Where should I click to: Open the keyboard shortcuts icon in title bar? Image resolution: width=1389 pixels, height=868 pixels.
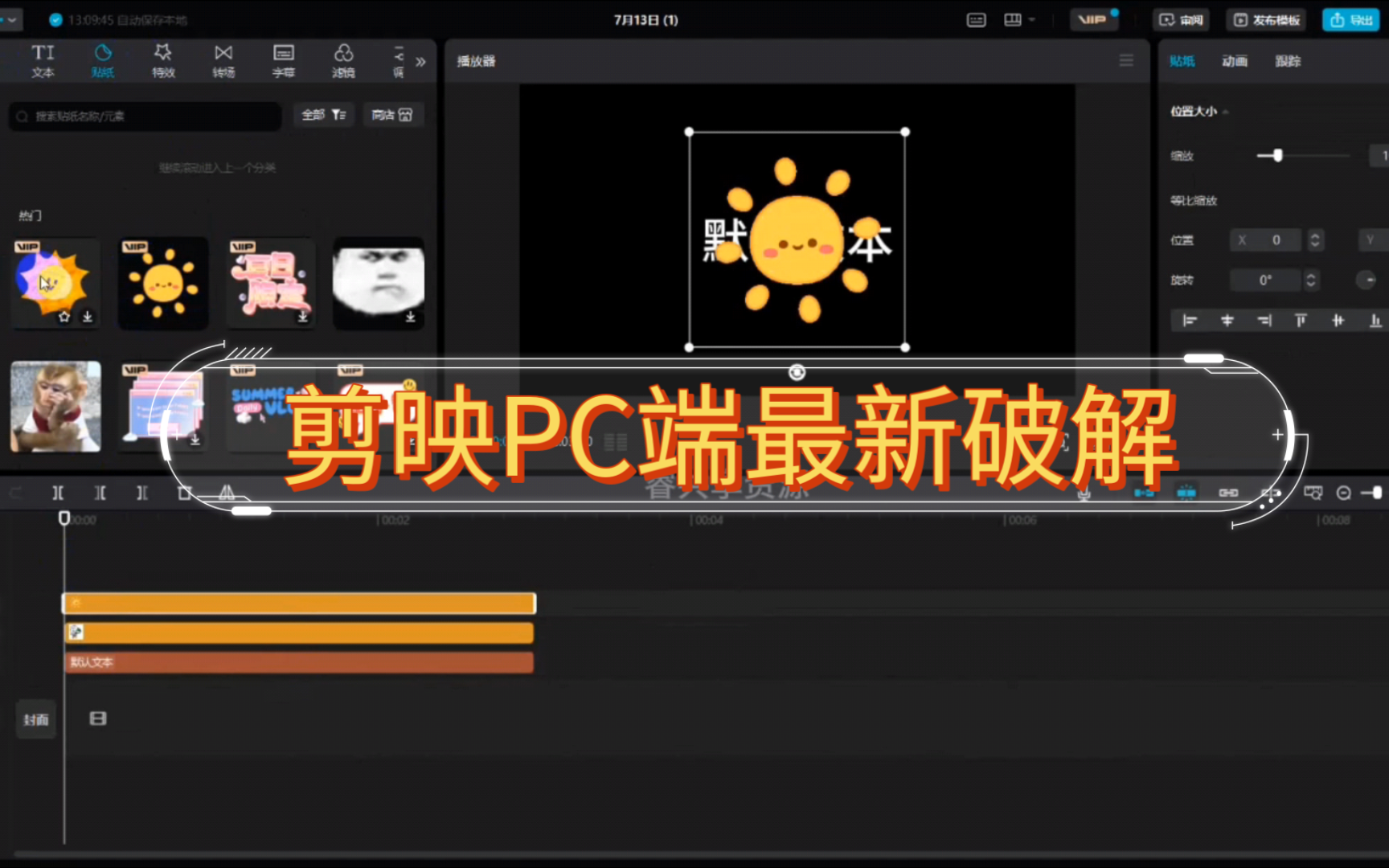point(976,20)
